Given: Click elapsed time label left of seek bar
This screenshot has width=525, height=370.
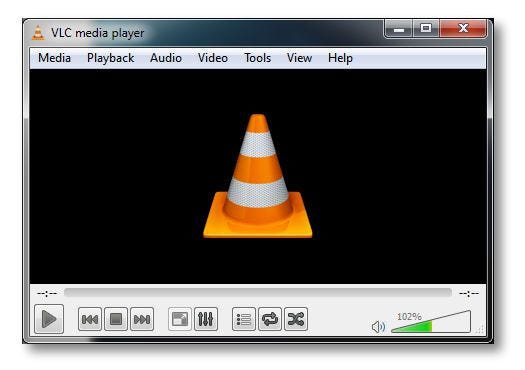Looking at the screenshot, I should click(x=47, y=294).
